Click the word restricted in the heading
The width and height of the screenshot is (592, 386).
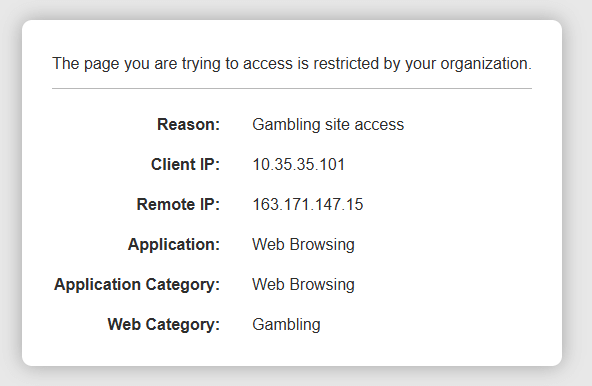coord(346,63)
